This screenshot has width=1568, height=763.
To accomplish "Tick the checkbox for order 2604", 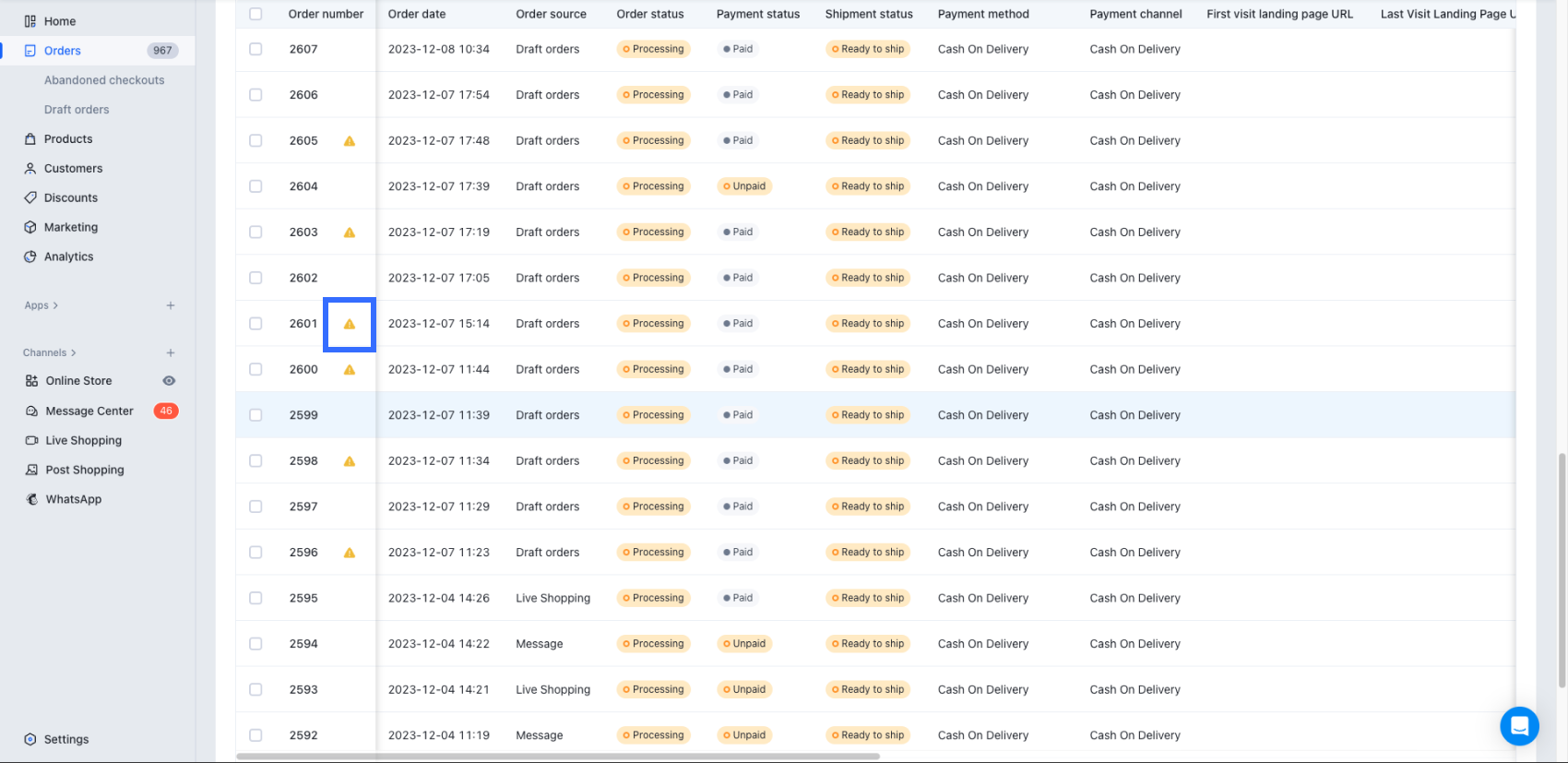I will (255, 186).
